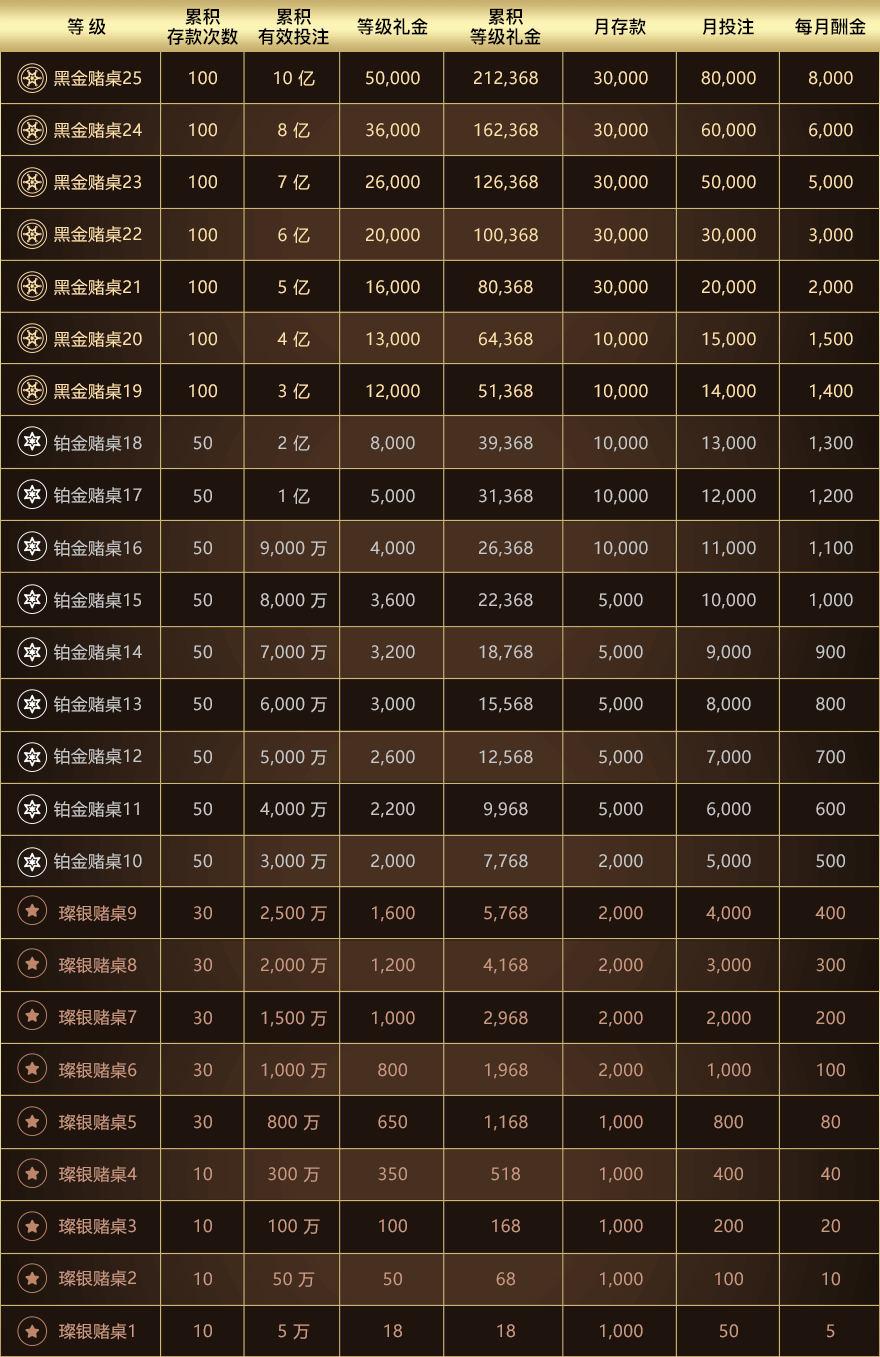Click the 累积存款次数 column header
Image resolution: width=880 pixels, height=1357 pixels.
tap(202, 27)
